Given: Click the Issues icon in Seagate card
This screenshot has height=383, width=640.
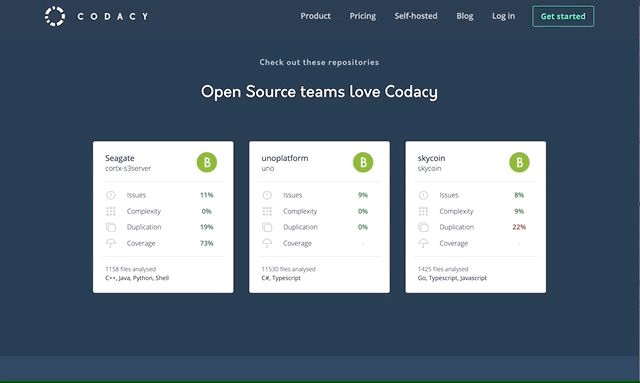Looking at the screenshot, I should (111, 195).
